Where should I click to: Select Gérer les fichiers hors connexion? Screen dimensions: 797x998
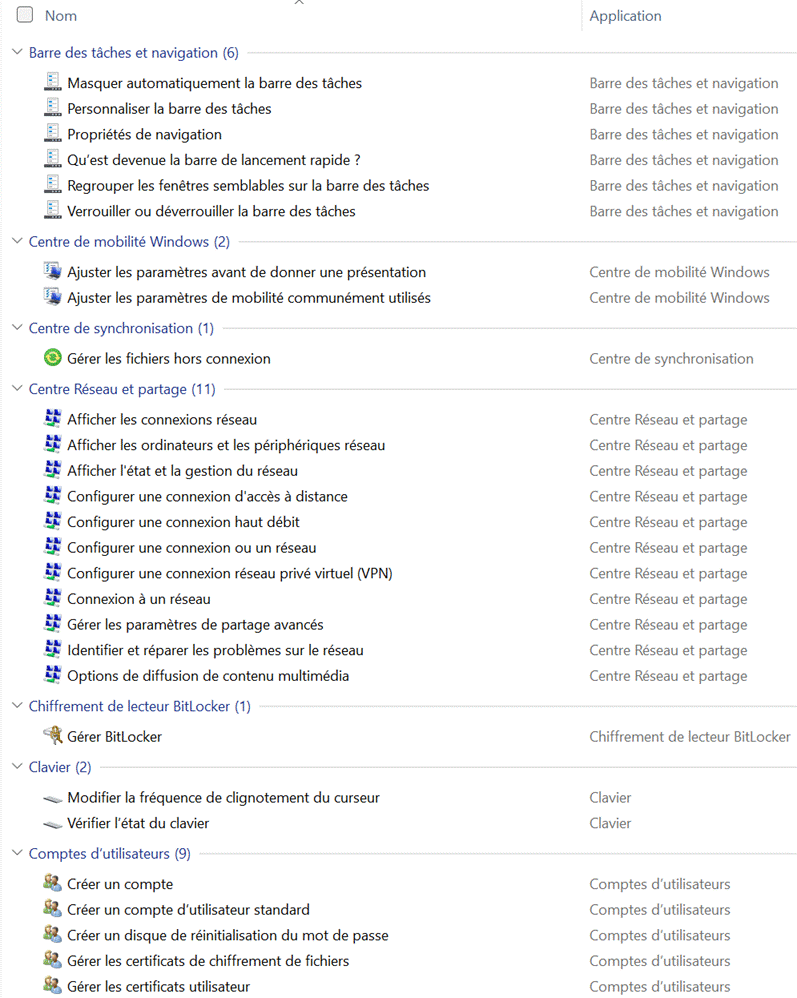tap(169, 359)
